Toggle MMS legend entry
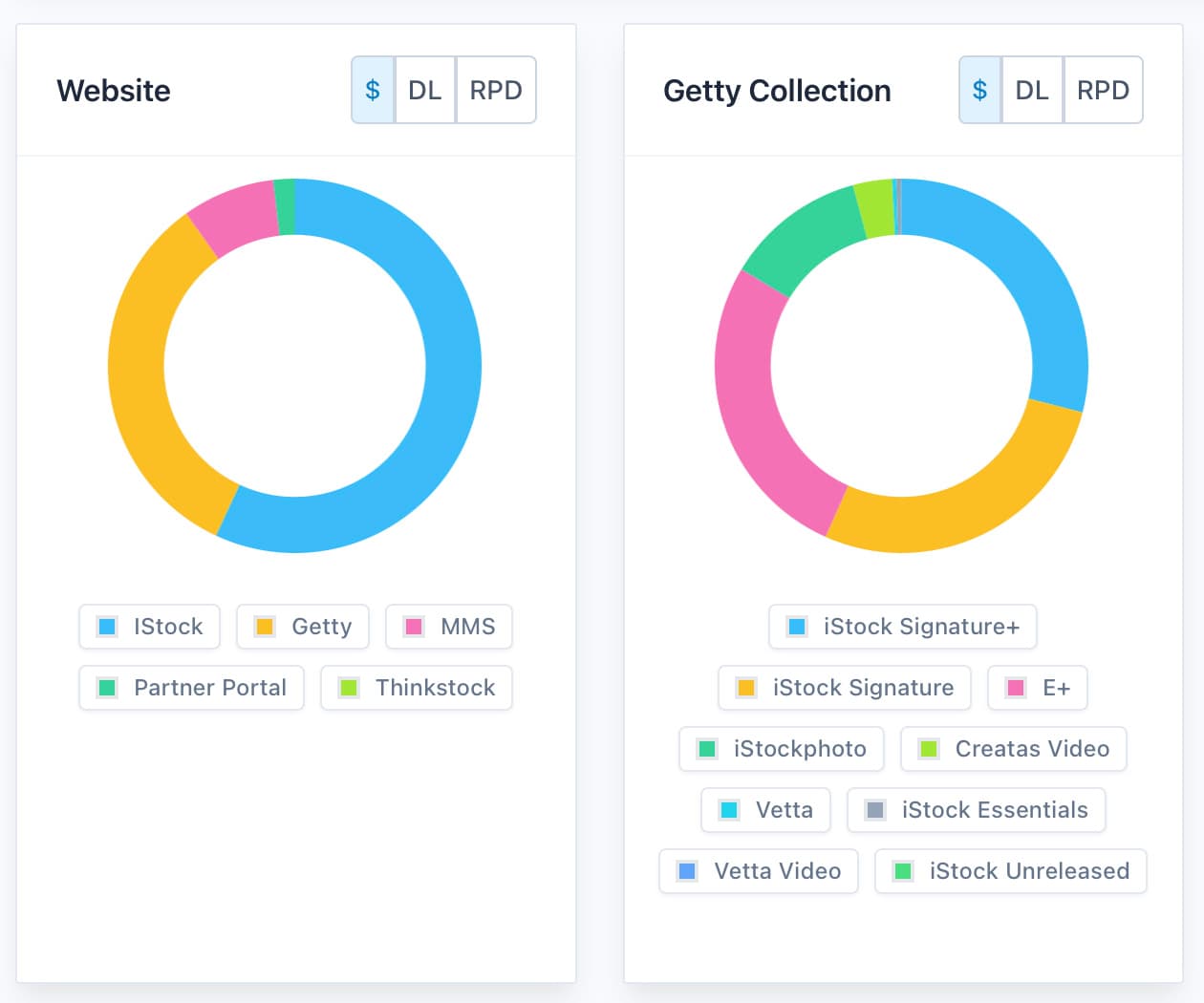The image size is (1204, 1003). coord(449,627)
